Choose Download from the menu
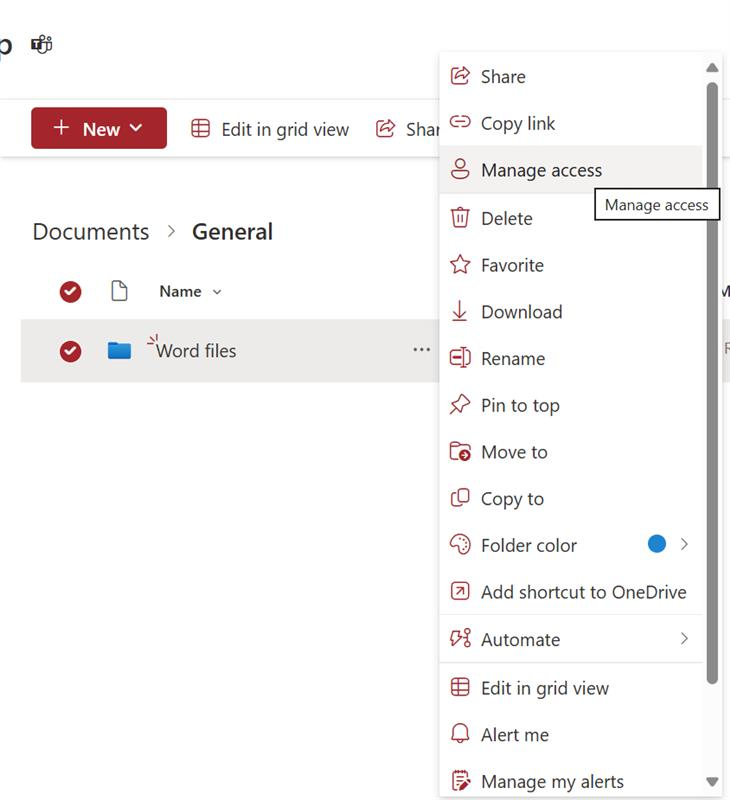The image size is (730, 800). click(571, 312)
